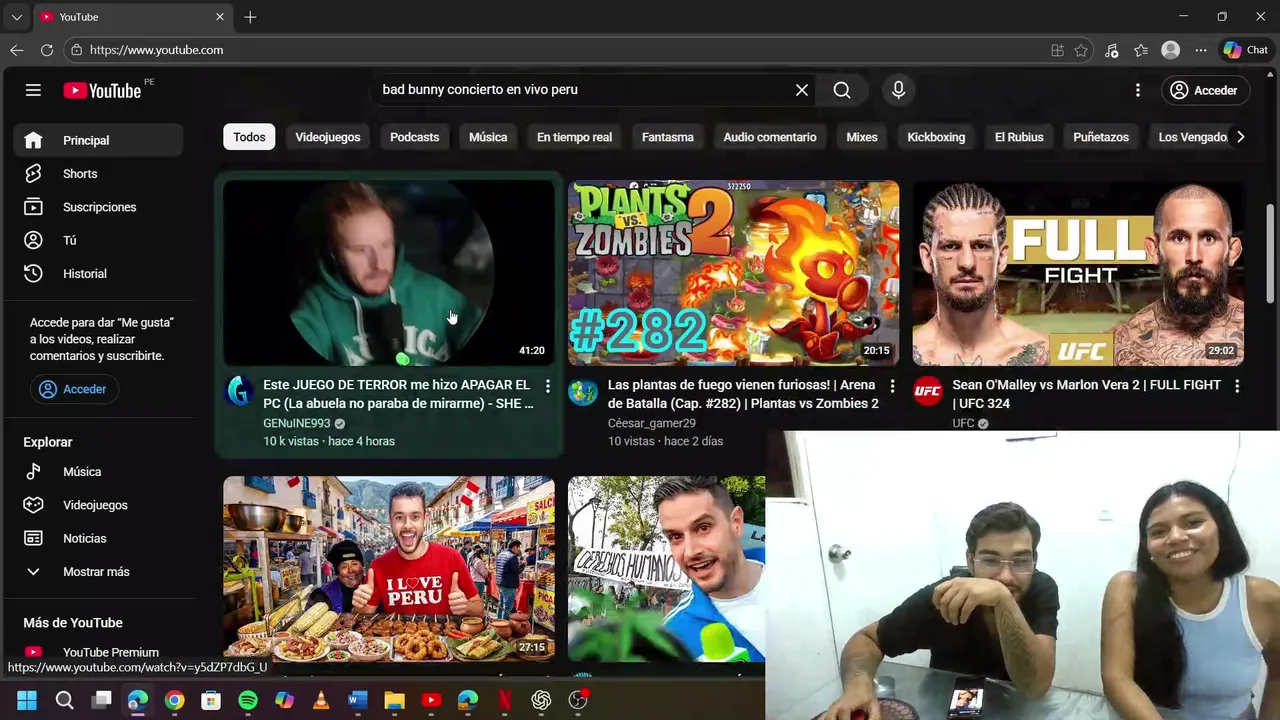Open YouTube settings three-dot menu
The image size is (1280, 720).
[1137, 90]
